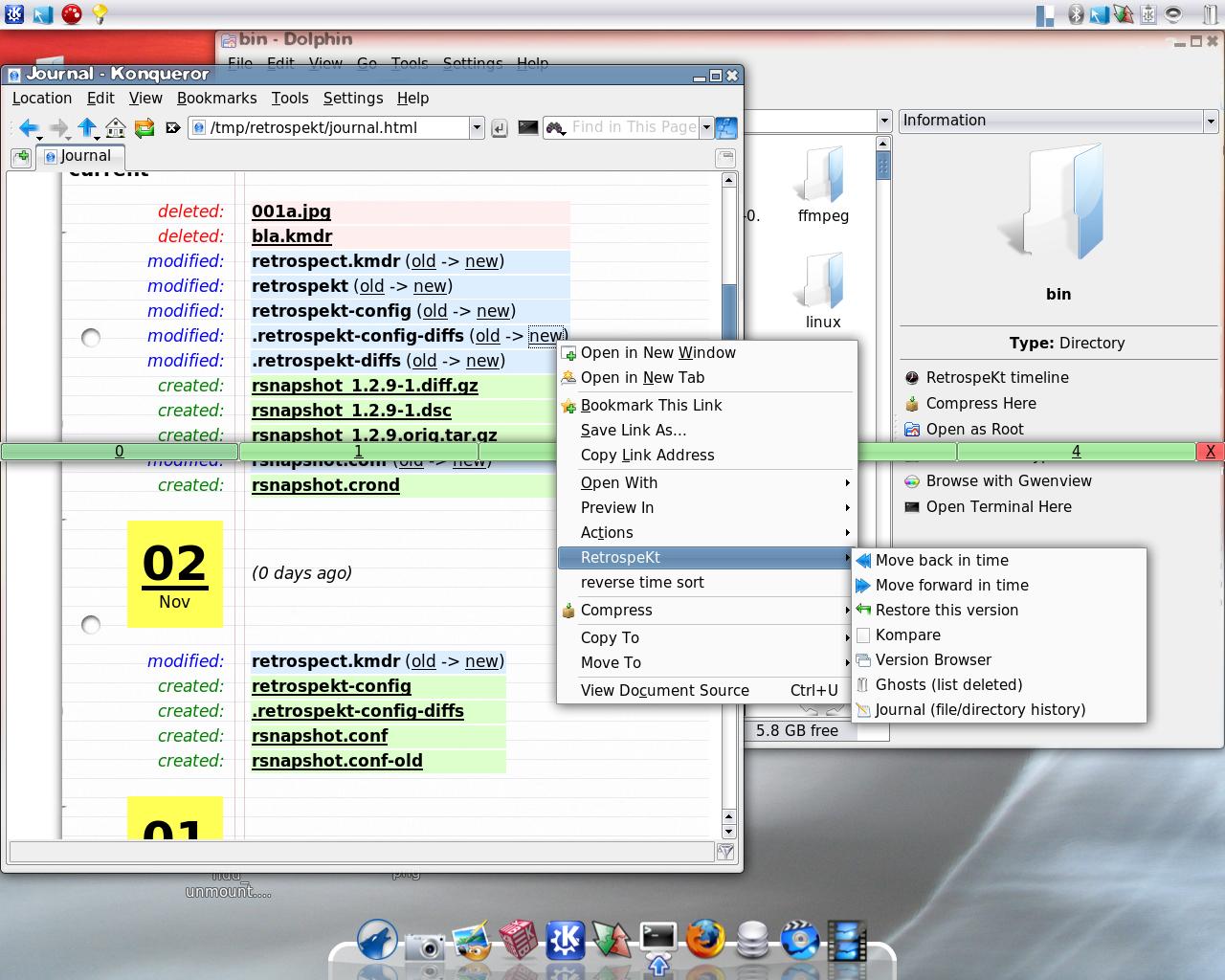Open the Information panel dropdown in Dolphin

[1211, 121]
